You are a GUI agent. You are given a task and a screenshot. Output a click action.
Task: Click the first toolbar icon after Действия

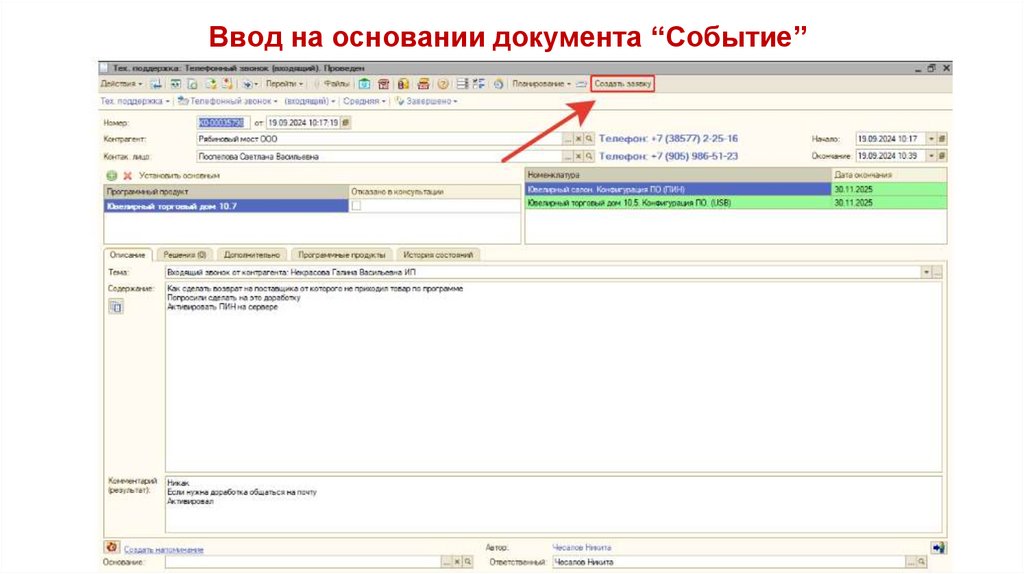pos(155,84)
